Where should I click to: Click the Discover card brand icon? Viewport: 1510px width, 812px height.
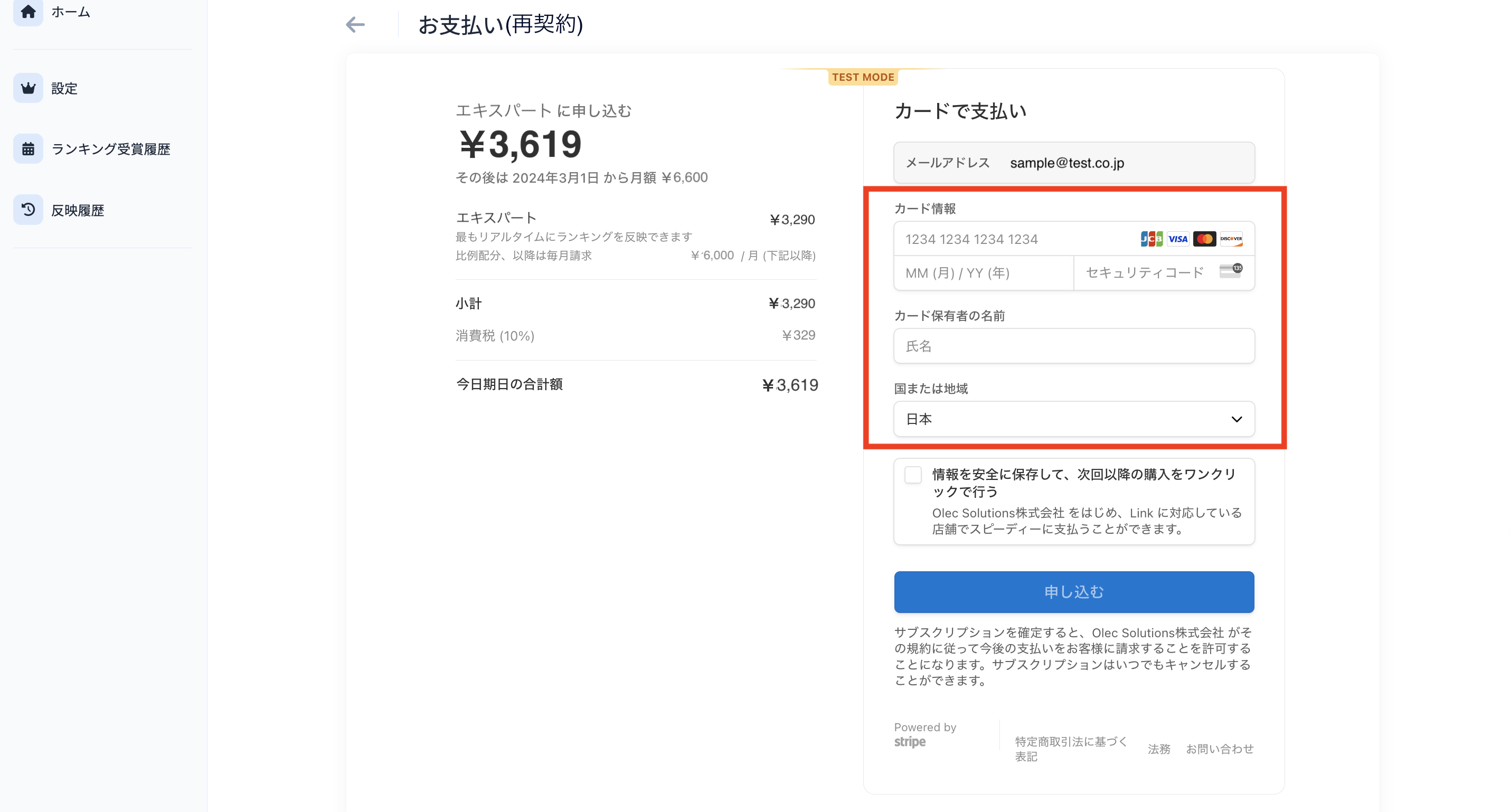[1231, 239]
